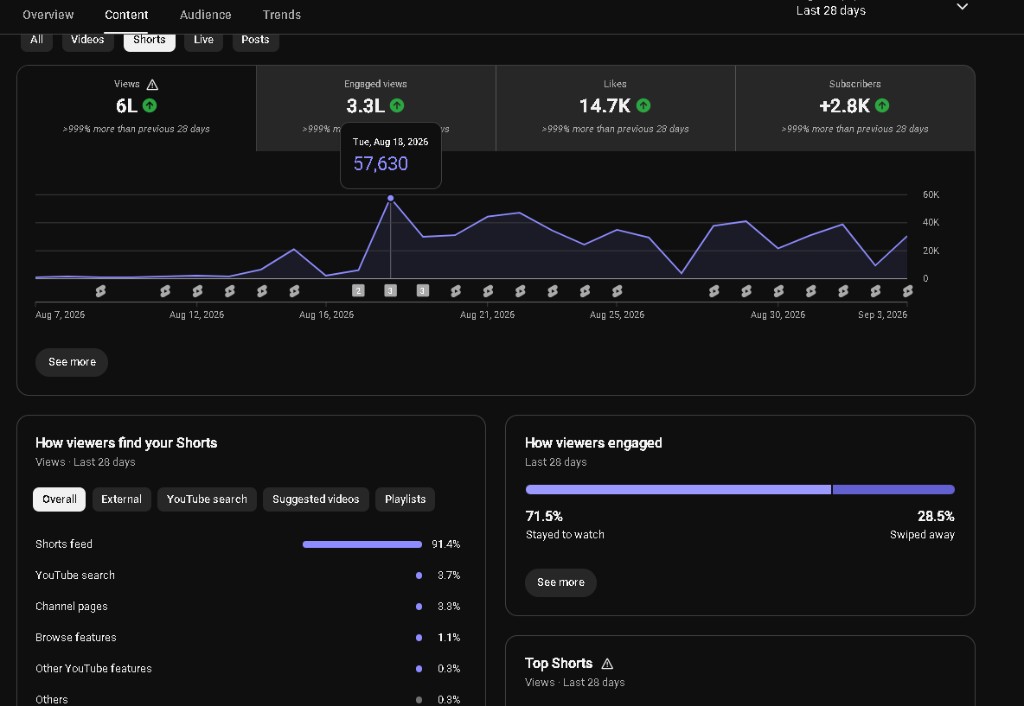This screenshot has width=1024, height=706.
Task: Open the Shorts marker under Aug 25, 2026
Action: coord(617,291)
